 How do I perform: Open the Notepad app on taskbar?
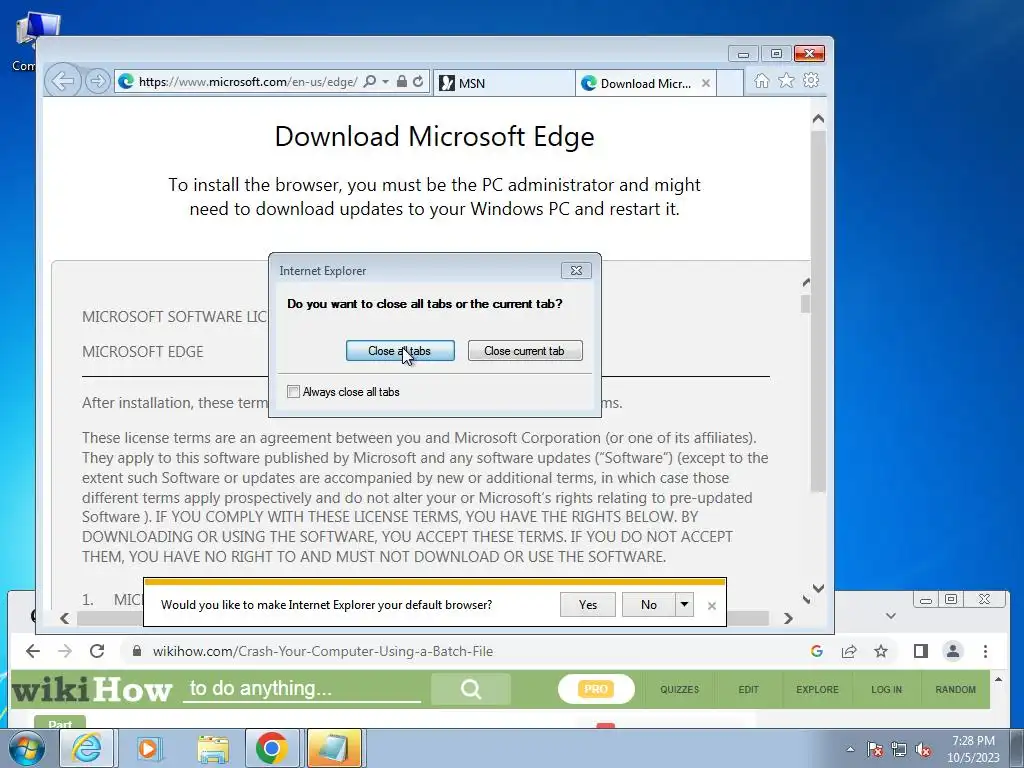[x=333, y=748]
